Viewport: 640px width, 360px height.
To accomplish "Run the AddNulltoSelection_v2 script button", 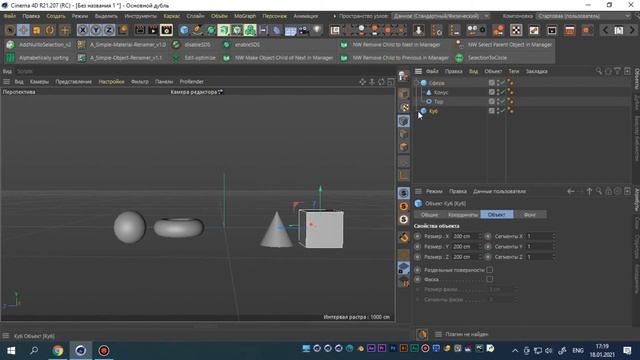I will coord(39,45).
